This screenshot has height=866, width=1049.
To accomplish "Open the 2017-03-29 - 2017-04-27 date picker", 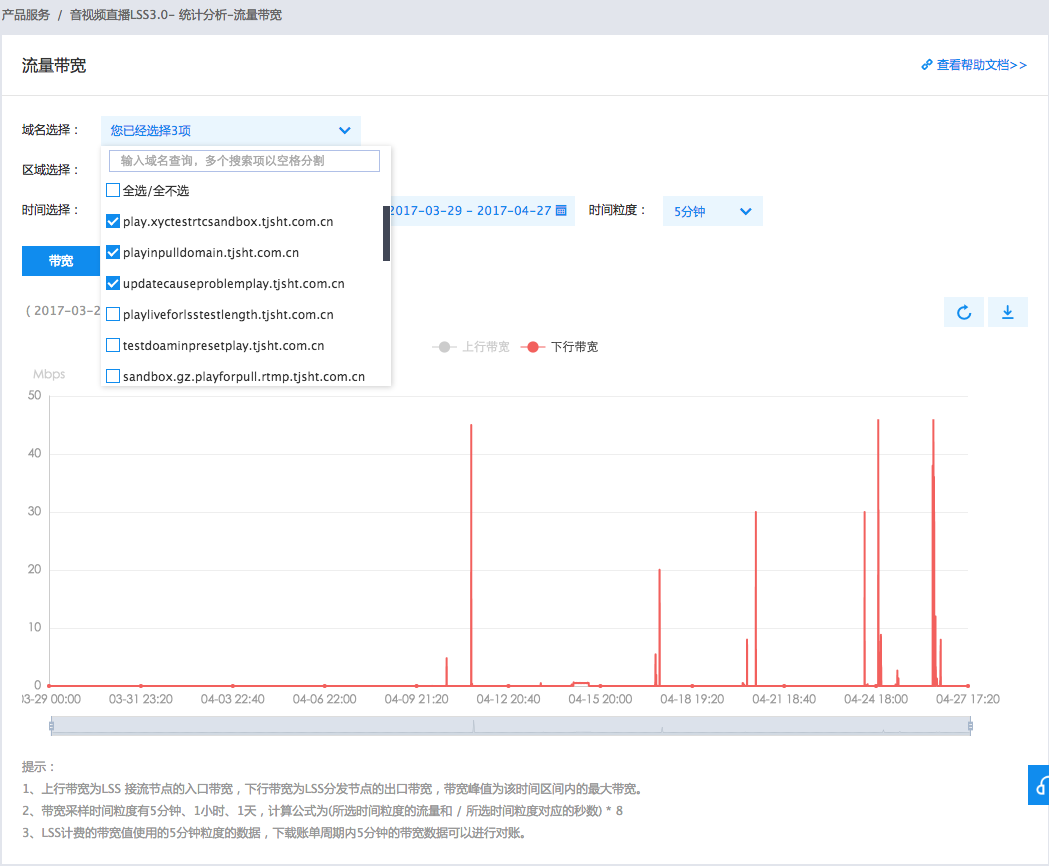I will [478, 211].
